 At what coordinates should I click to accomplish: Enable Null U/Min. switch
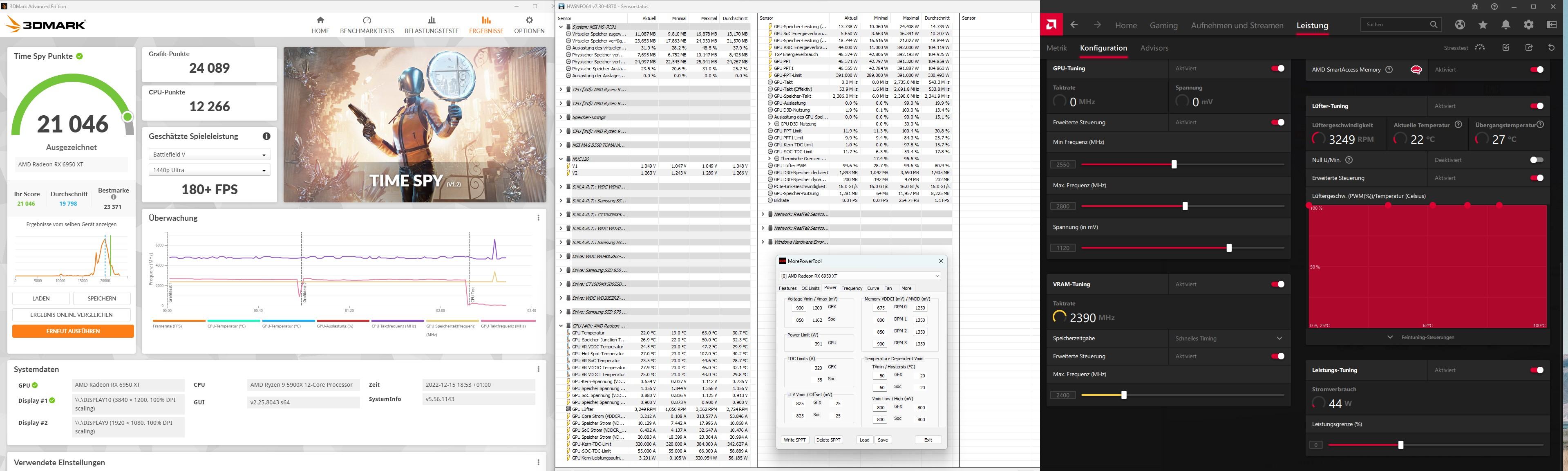point(1537,159)
